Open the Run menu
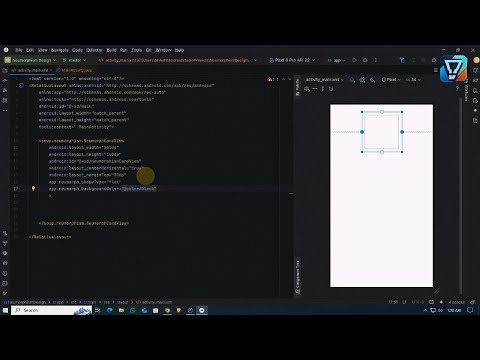Screen dimensions: 480x360 click(x=124, y=50)
